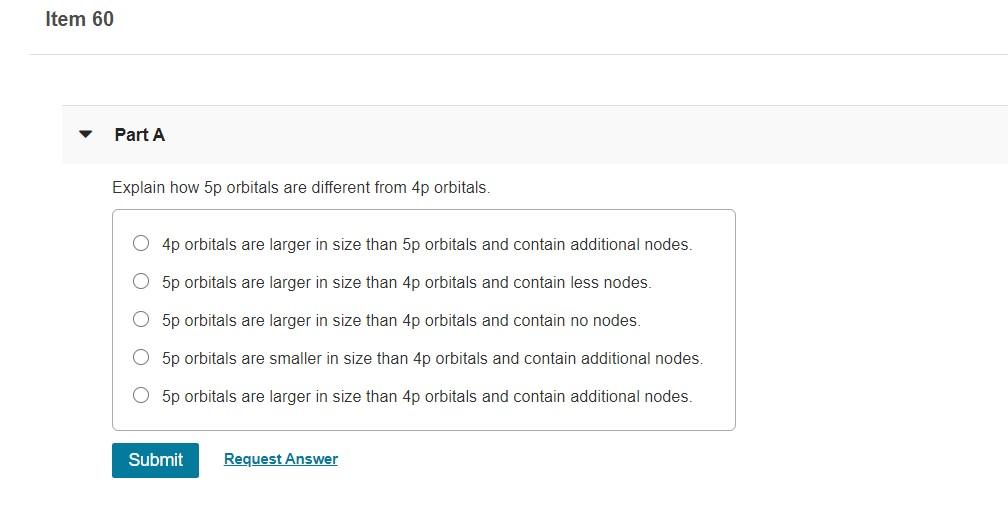Click the question prompt 'Explain how 5p orbitals'

pyautogui.click(x=301, y=188)
